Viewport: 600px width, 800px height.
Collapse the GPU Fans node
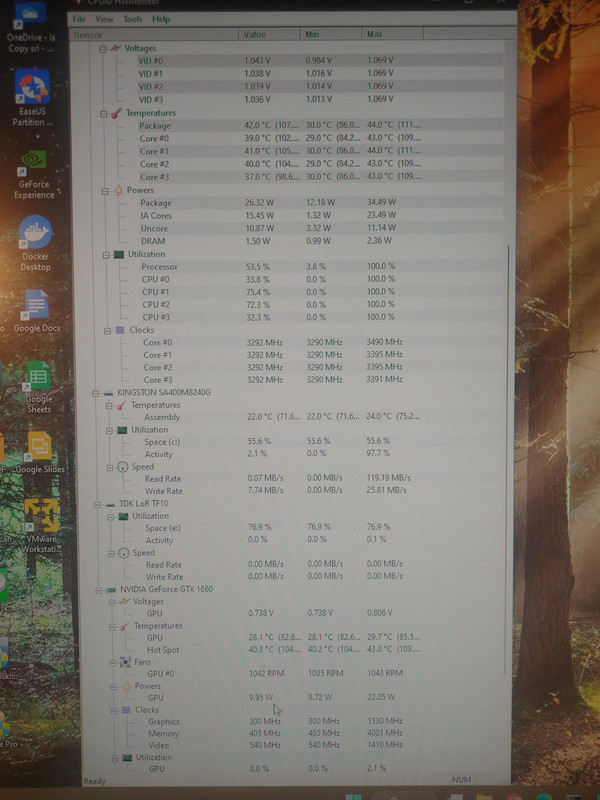113,663
